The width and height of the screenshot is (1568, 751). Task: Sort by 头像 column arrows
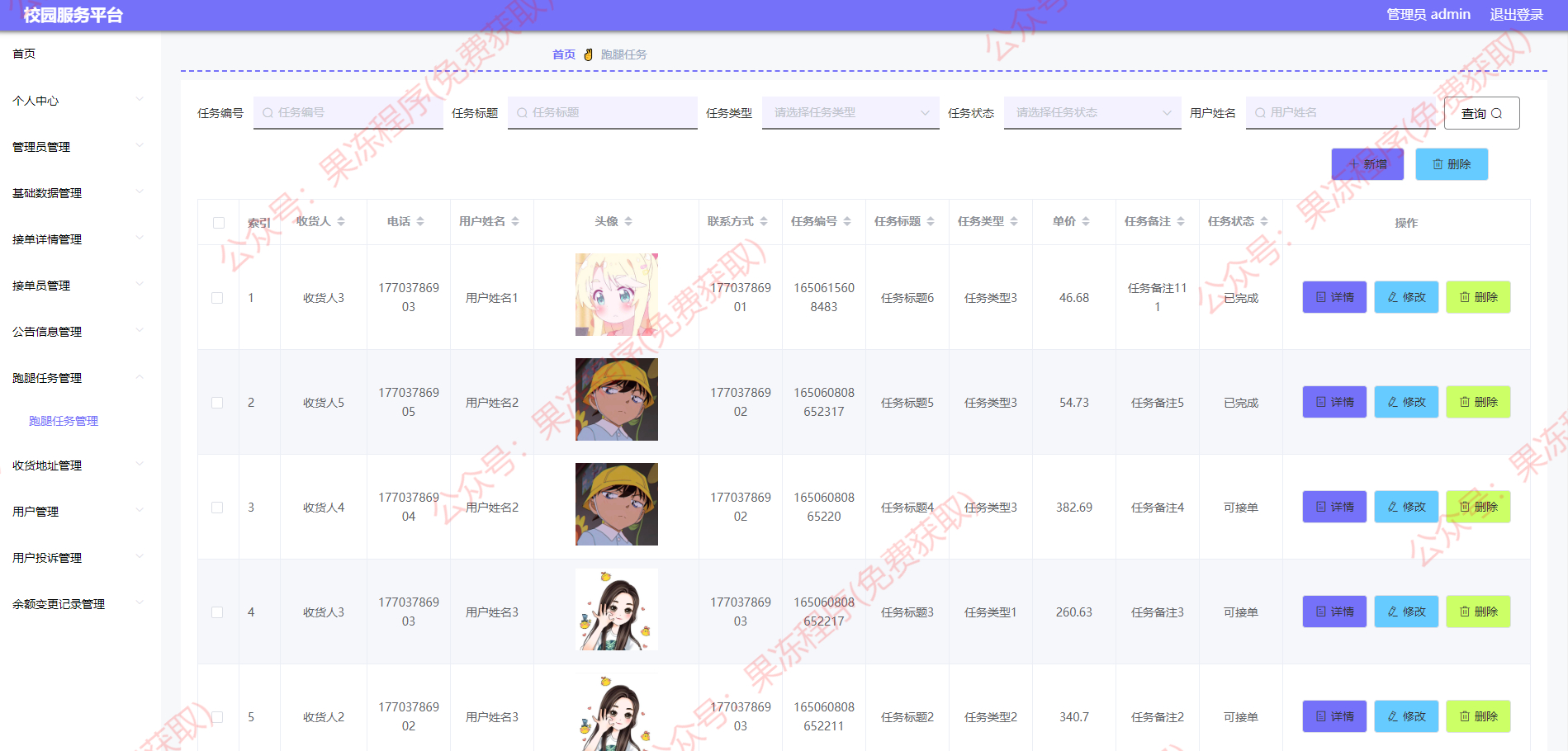pyautogui.click(x=628, y=221)
